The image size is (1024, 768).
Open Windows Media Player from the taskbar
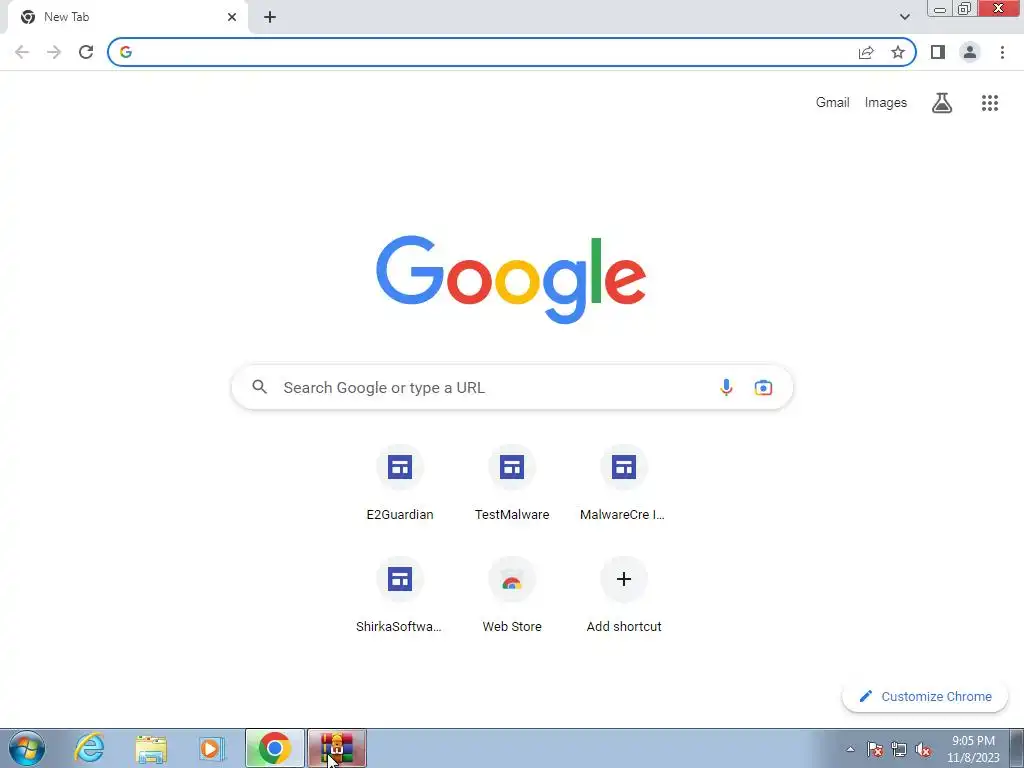[211, 748]
